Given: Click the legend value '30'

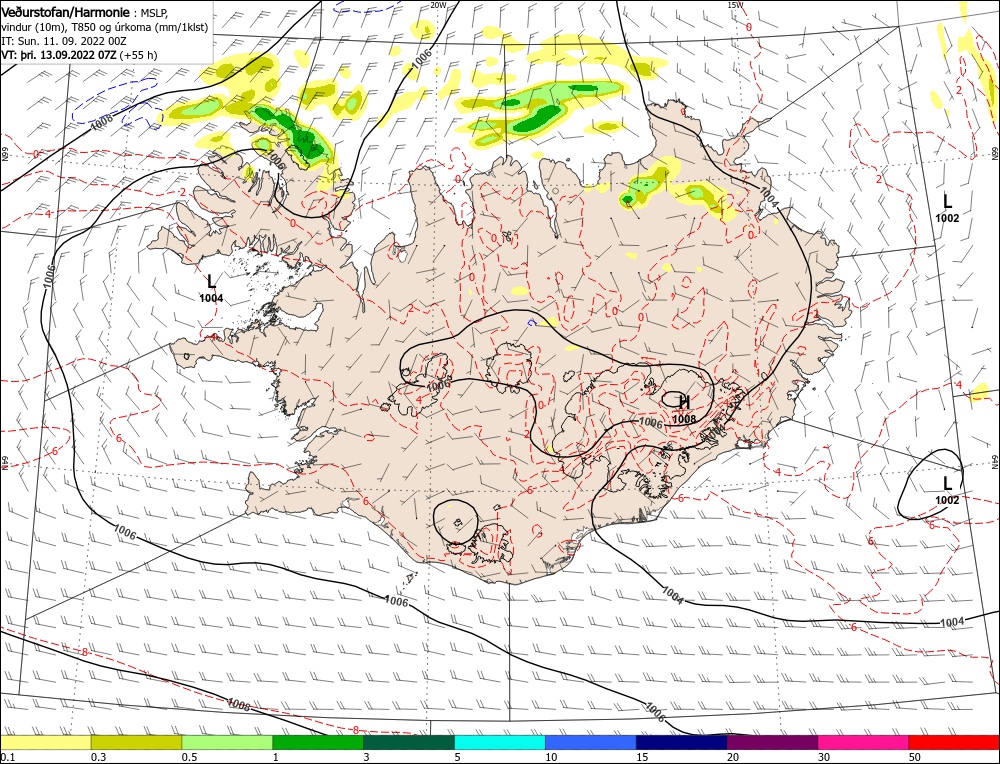Looking at the screenshot, I should pyautogui.click(x=824, y=757).
